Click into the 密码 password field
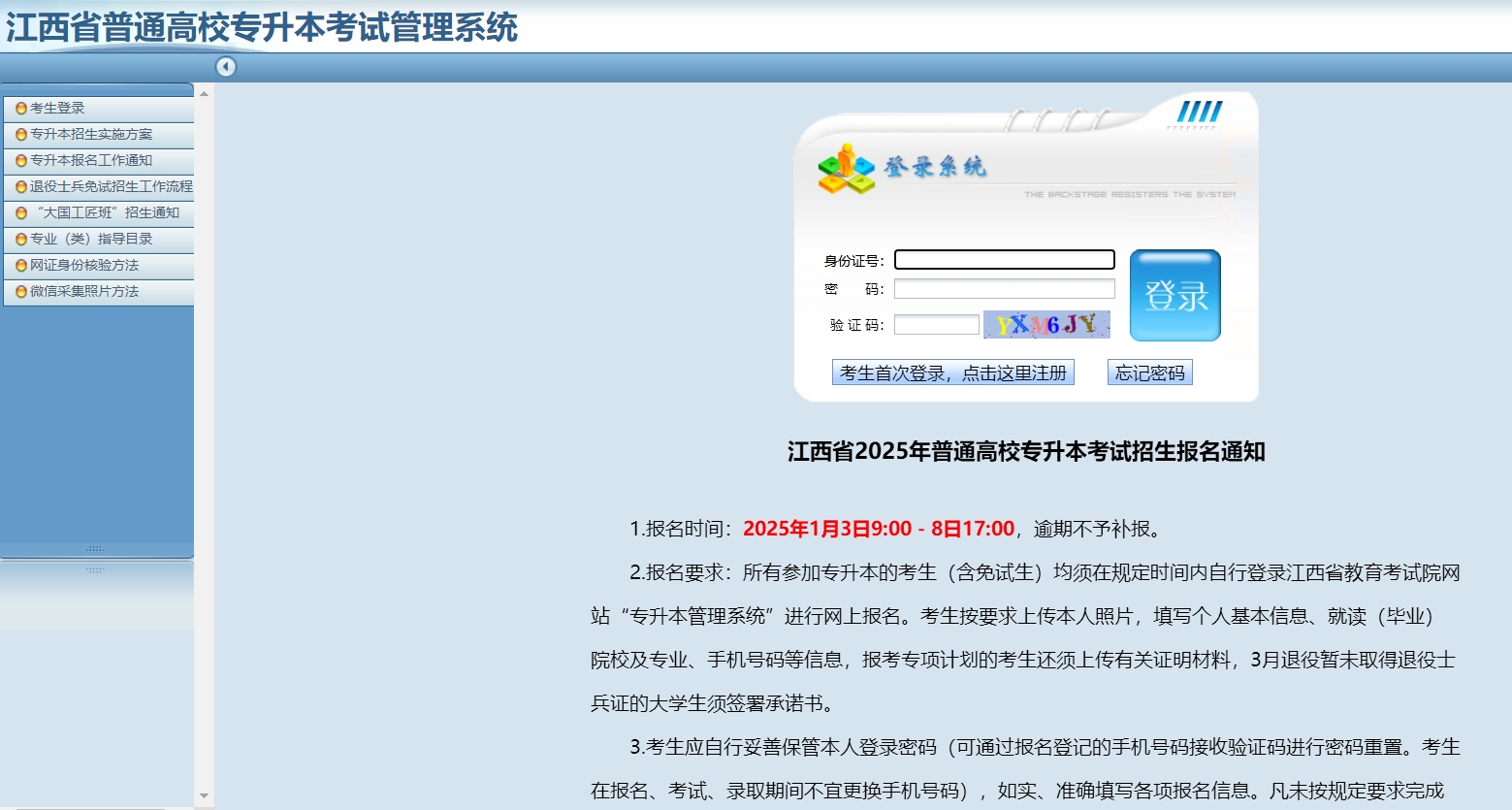The height and width of the screenshot is (810, 1512). (1004, 289)
